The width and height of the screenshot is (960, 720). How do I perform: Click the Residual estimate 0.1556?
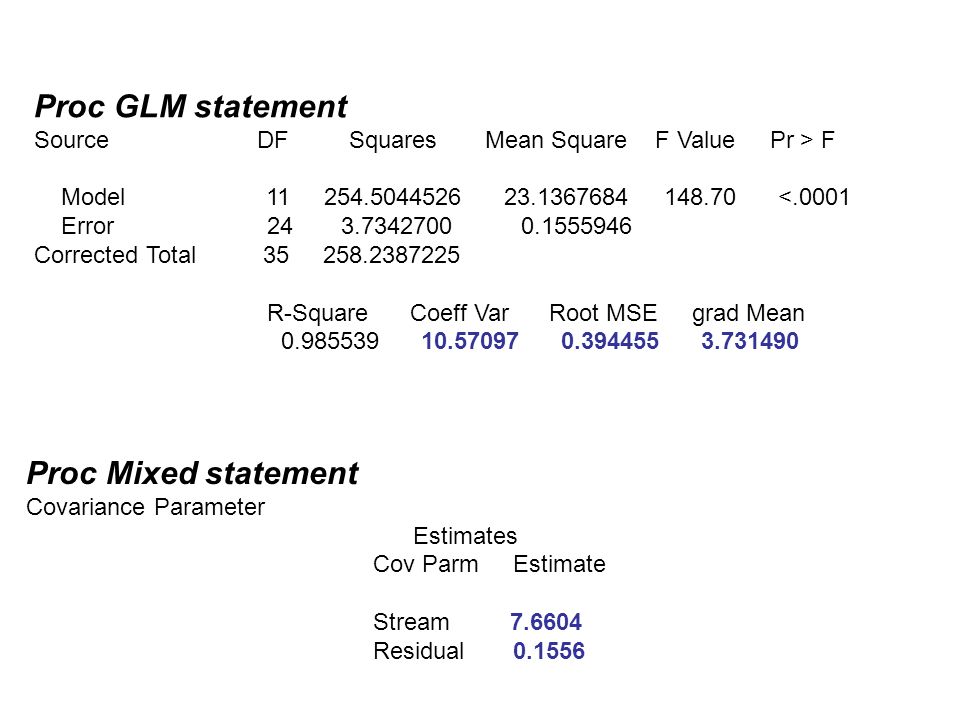click(x=549, y=651)
